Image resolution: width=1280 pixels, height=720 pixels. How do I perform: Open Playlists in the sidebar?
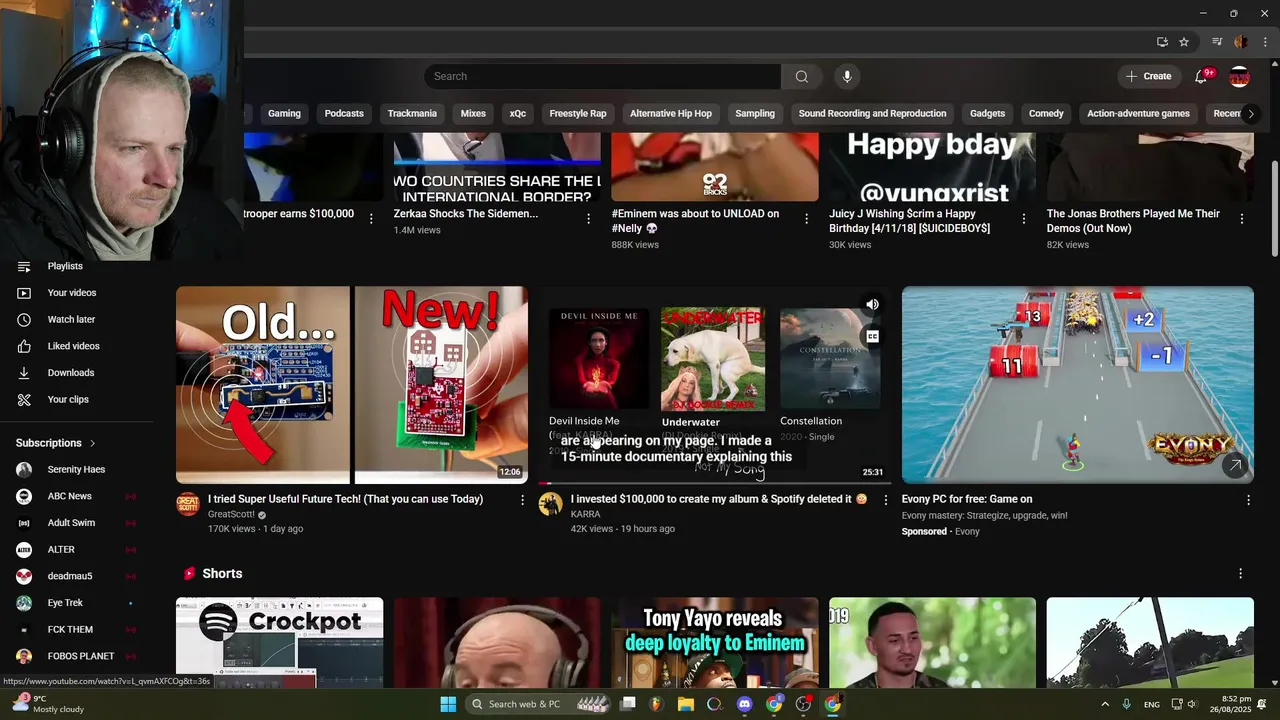pyautogui.click(x=65, y=266)
